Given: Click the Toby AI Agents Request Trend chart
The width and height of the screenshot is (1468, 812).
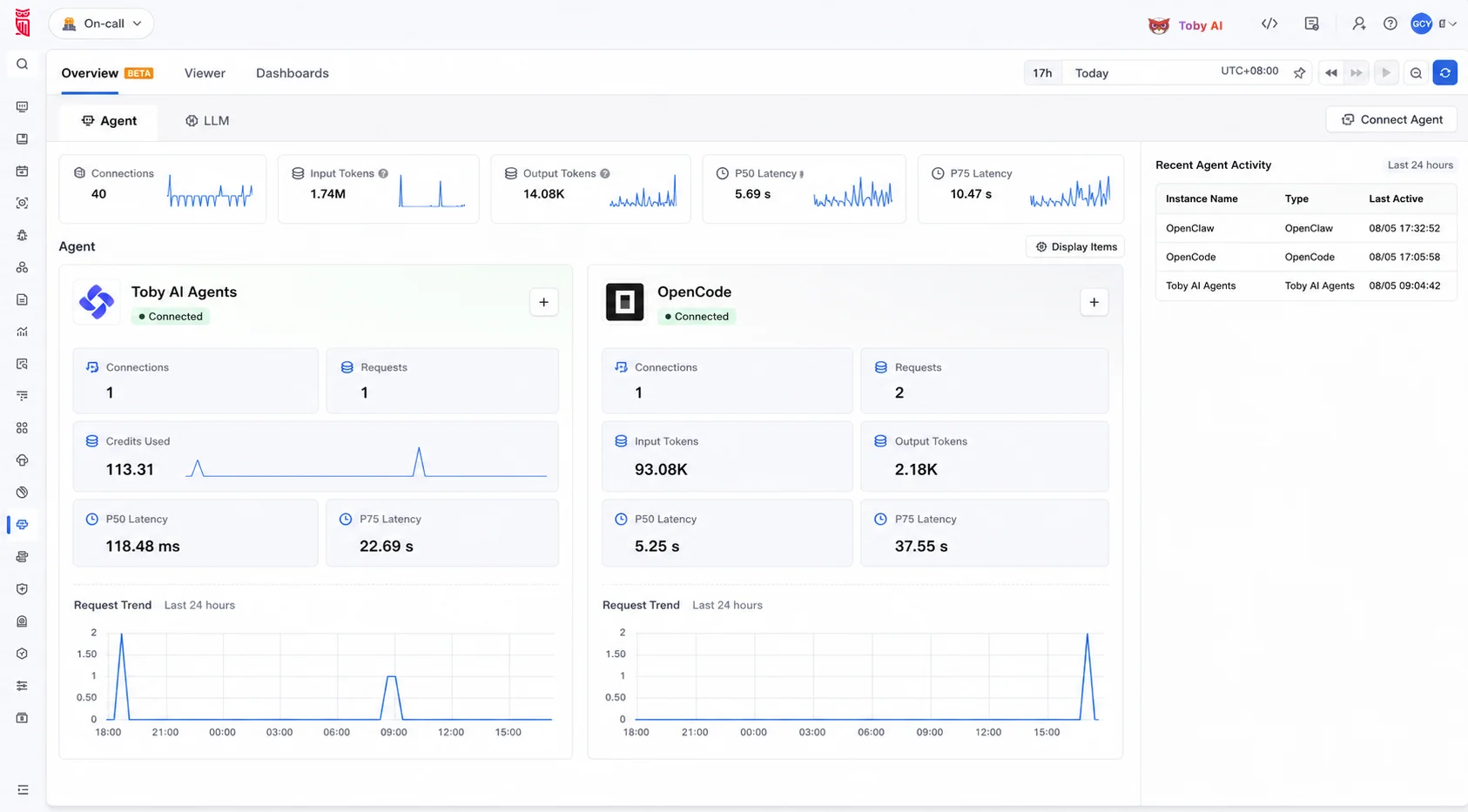Looking at the screenshot, I should [x=314, y=683].
